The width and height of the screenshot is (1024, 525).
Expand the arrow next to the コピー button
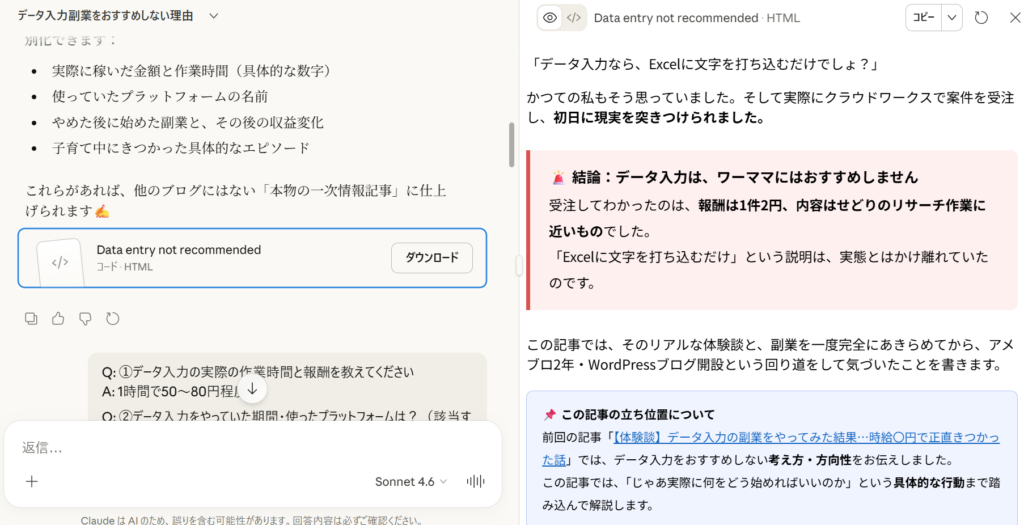(951, 18)
